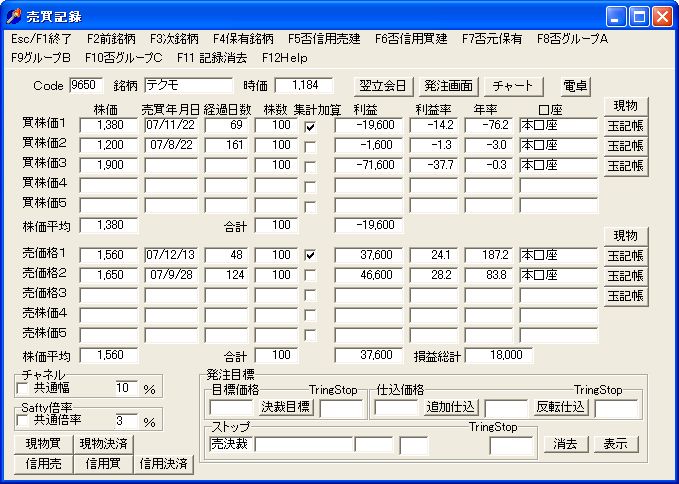
Task: Click the 買株価1 株価 price field
Action: click(x=109, y=126)
